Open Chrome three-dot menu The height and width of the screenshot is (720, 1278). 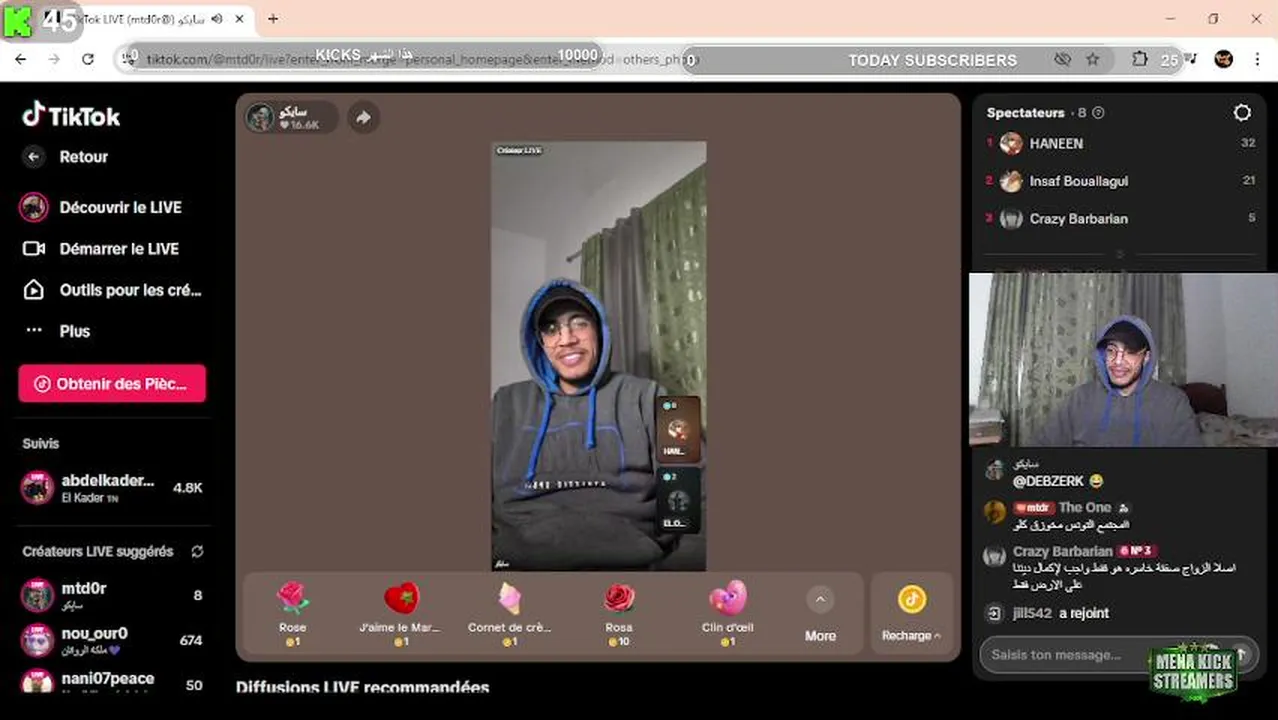point(1257,60)
